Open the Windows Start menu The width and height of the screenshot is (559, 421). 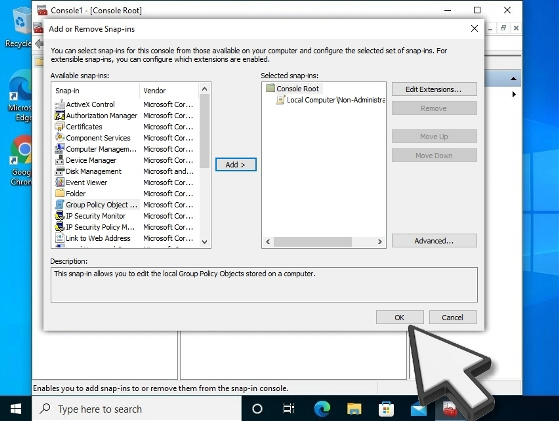tap(16, 409)
